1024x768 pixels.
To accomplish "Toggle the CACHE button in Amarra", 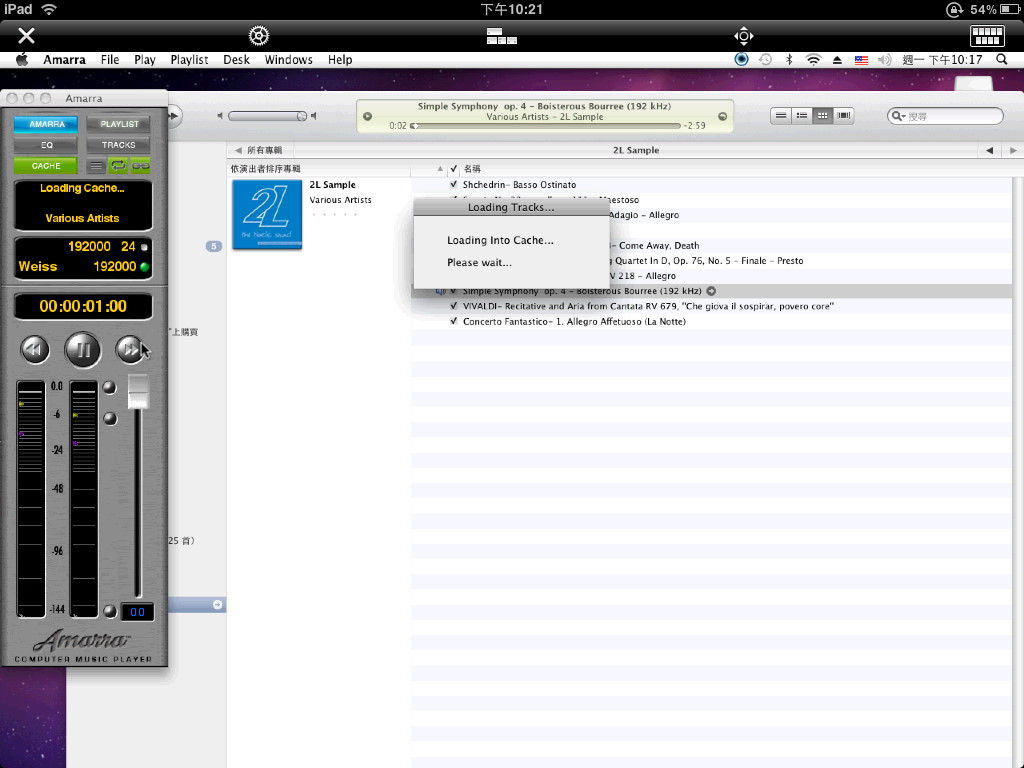I will [x=46, y=166].
